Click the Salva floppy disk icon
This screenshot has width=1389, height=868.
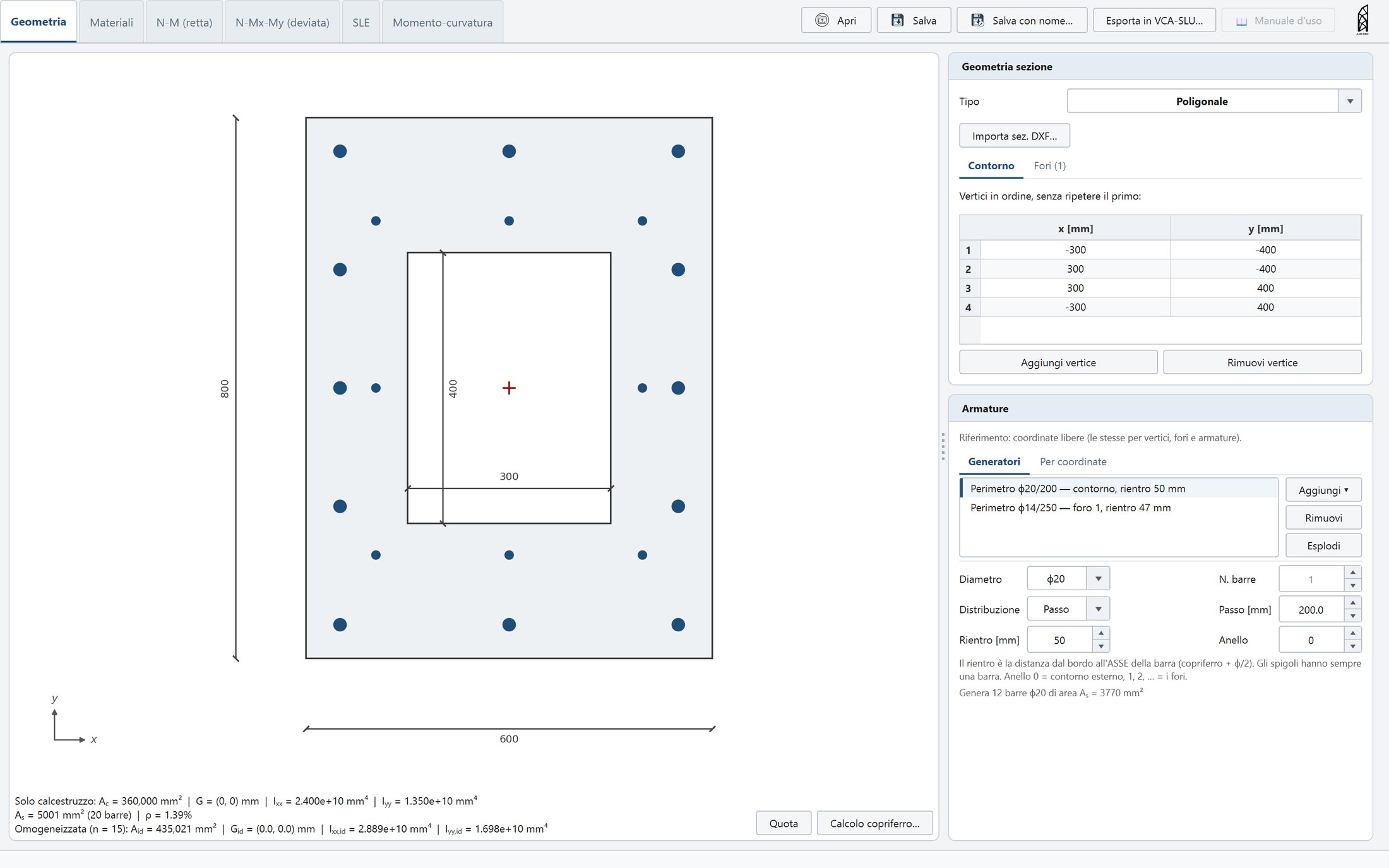tap(897, 20)
